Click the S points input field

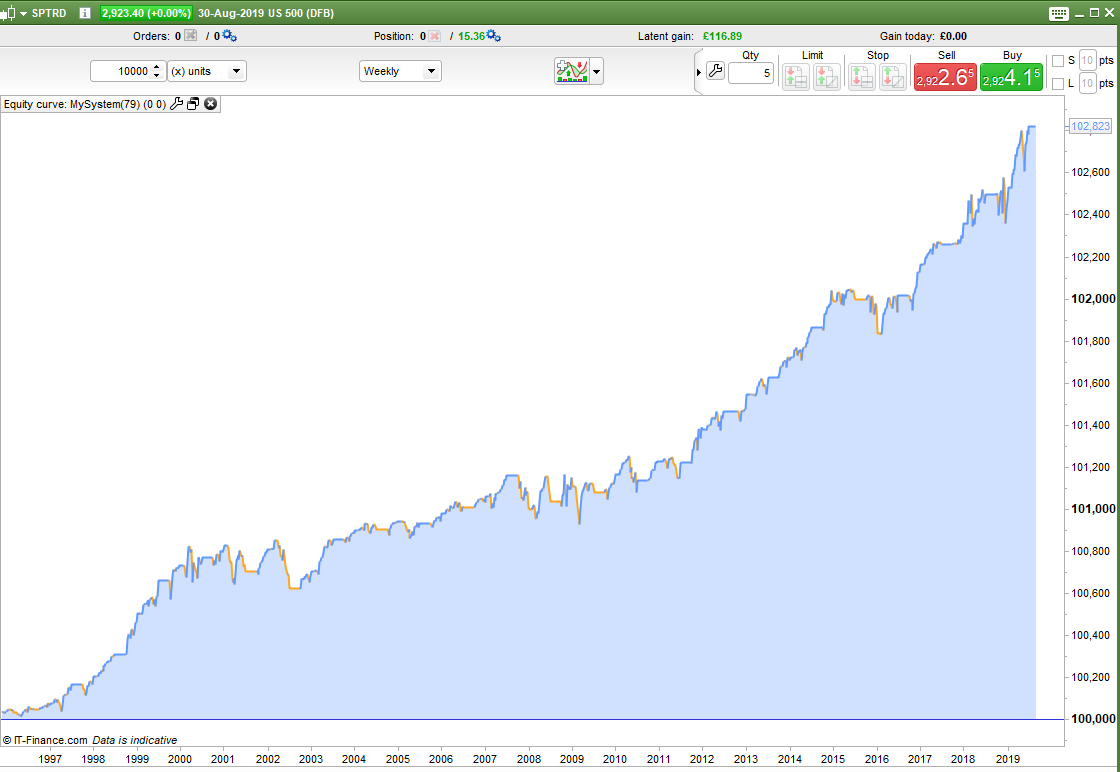click(1087, 60)
